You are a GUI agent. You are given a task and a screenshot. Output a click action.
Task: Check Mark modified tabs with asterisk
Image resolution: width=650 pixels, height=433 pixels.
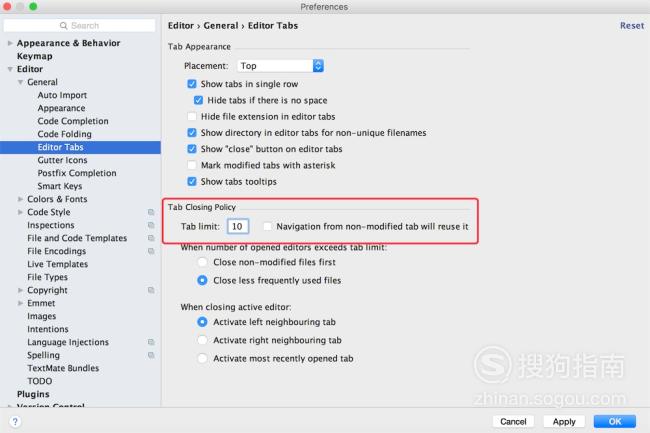tap(192, 165)
